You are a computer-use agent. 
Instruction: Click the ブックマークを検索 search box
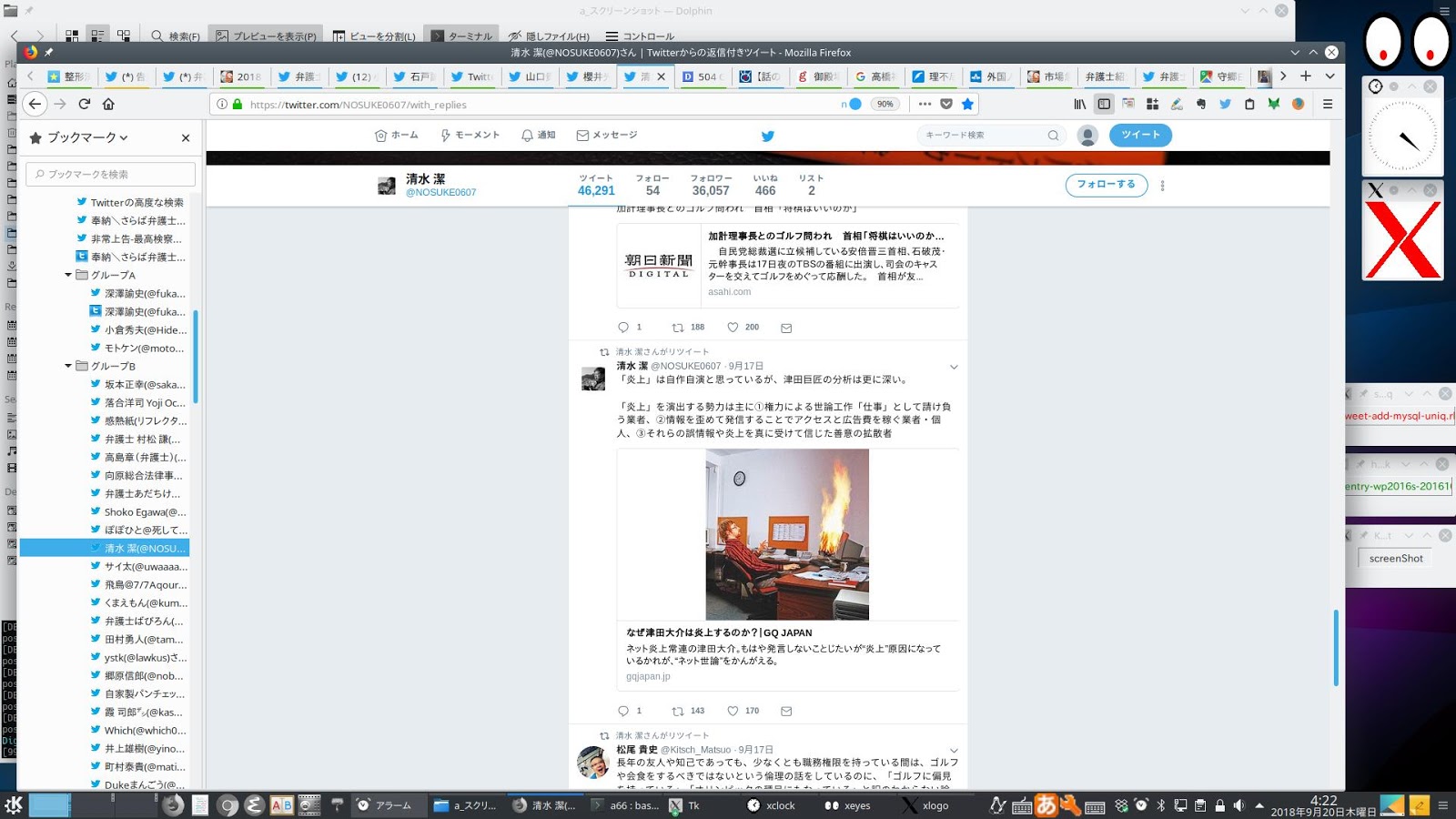coord(110,174)
